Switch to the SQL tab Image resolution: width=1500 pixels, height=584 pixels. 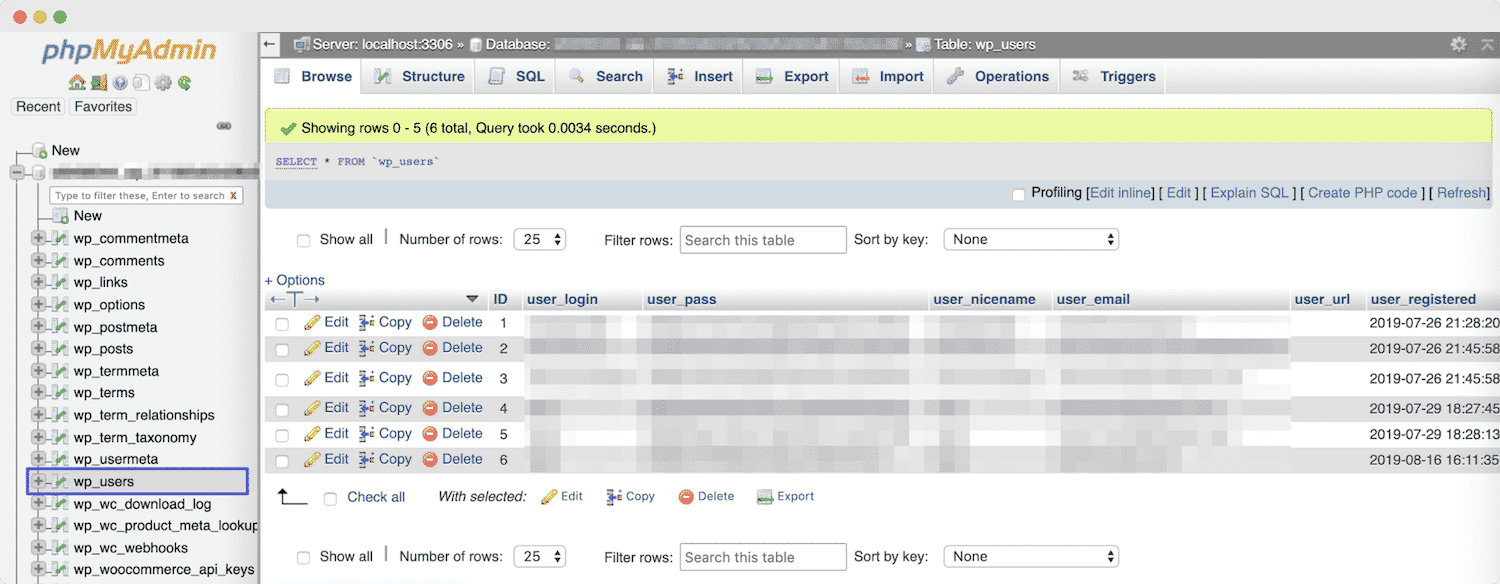point(517,77)
